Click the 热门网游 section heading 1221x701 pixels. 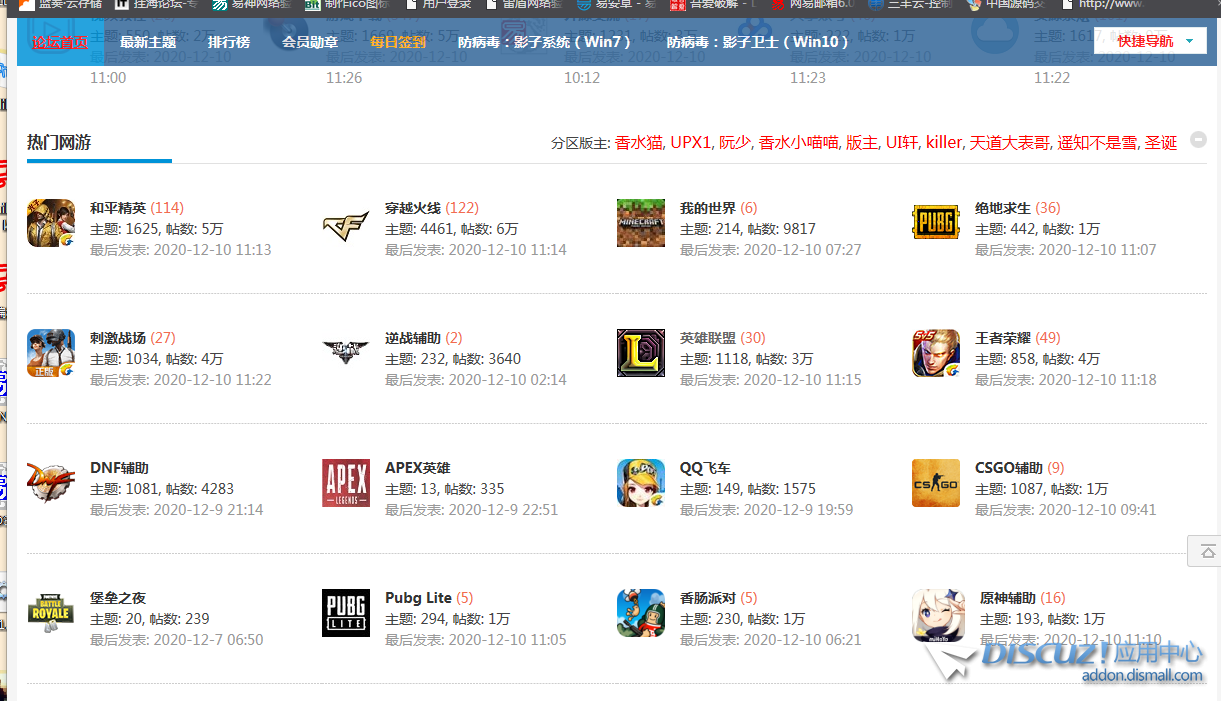(59, 142)
